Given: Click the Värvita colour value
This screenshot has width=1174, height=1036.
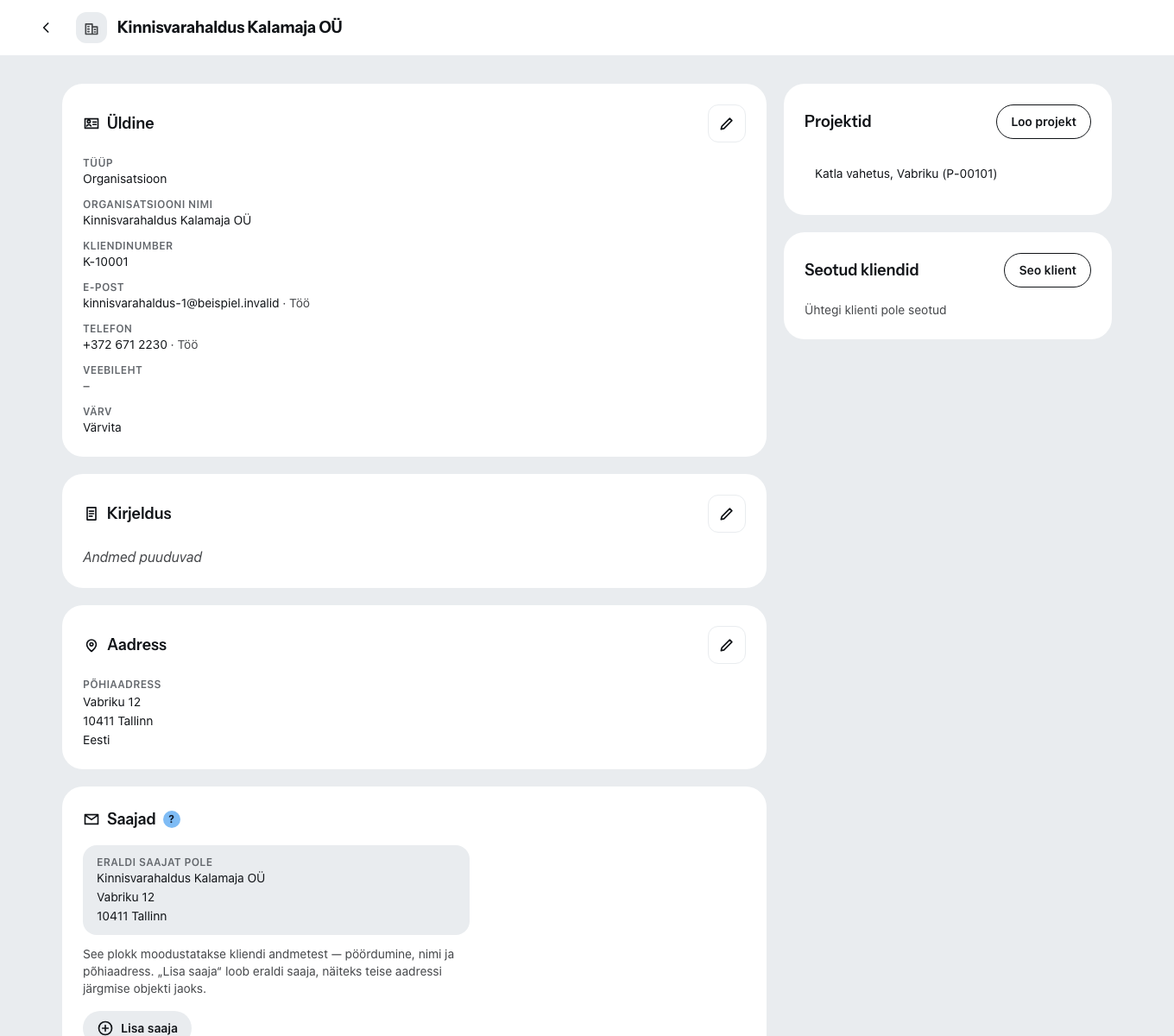Looking at the screenshot, I should pos(102,427).
